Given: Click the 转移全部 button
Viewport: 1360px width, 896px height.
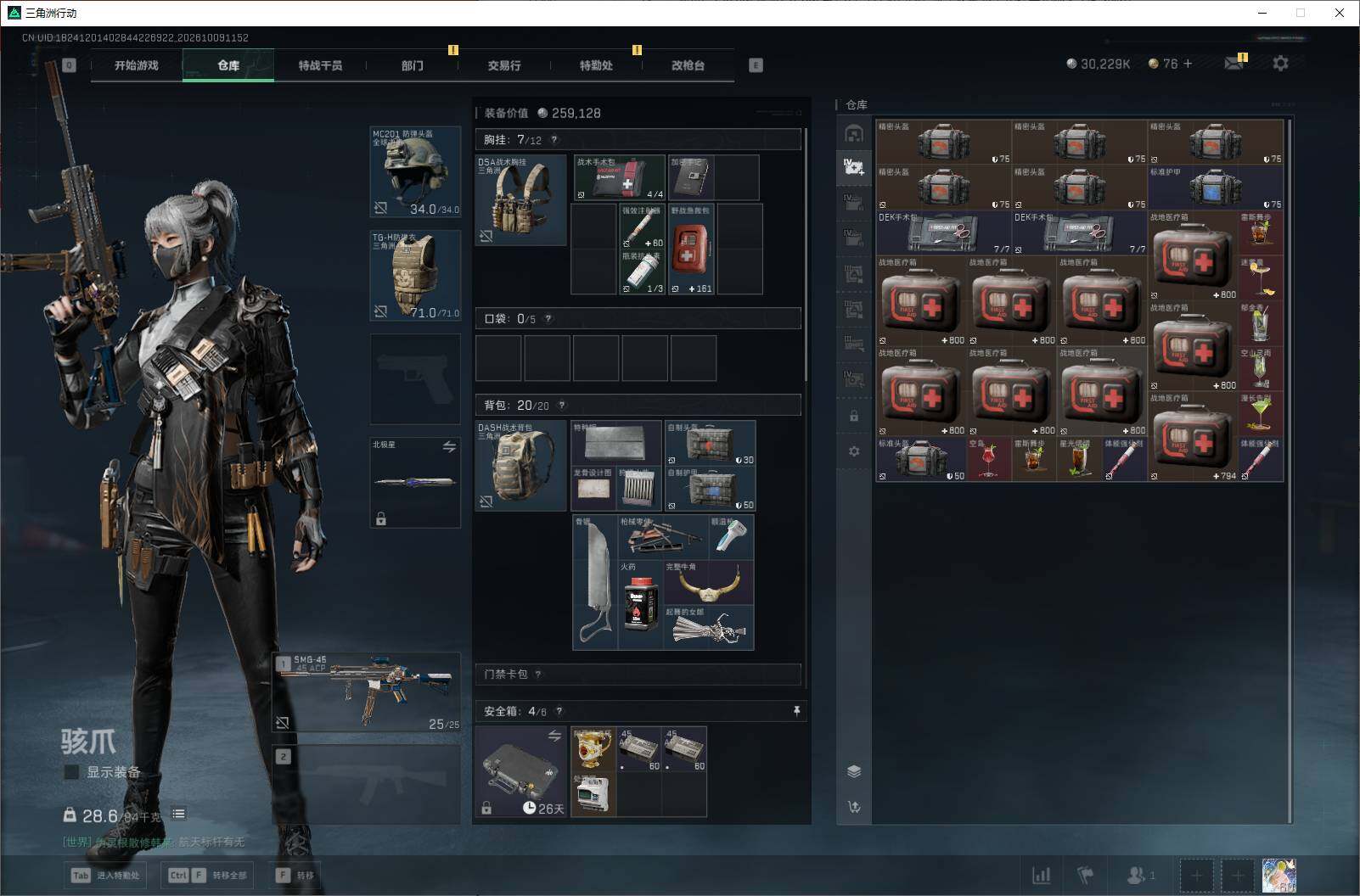Looking at the screenshot, I should point(208,875).
